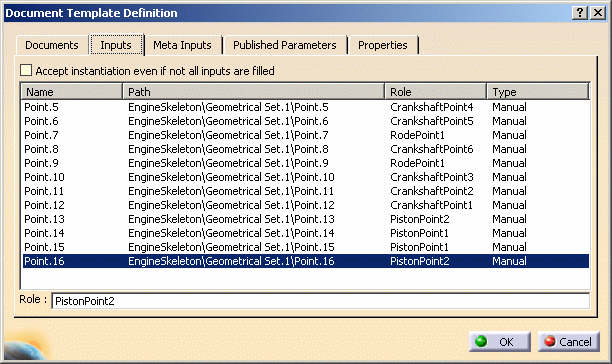
Task: Close the Document Template Definition dialog
Action: tap(598, 13)
